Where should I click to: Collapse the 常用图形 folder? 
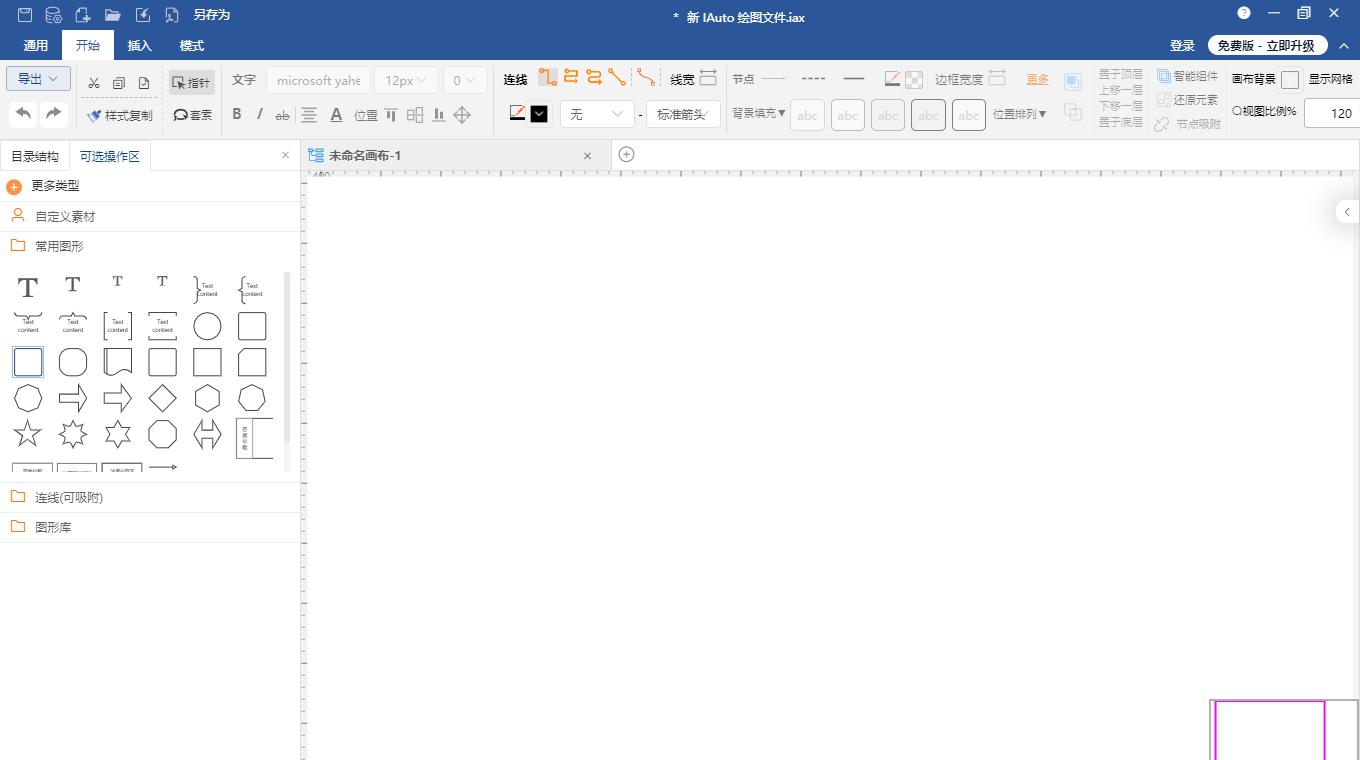tap(150, 246)
